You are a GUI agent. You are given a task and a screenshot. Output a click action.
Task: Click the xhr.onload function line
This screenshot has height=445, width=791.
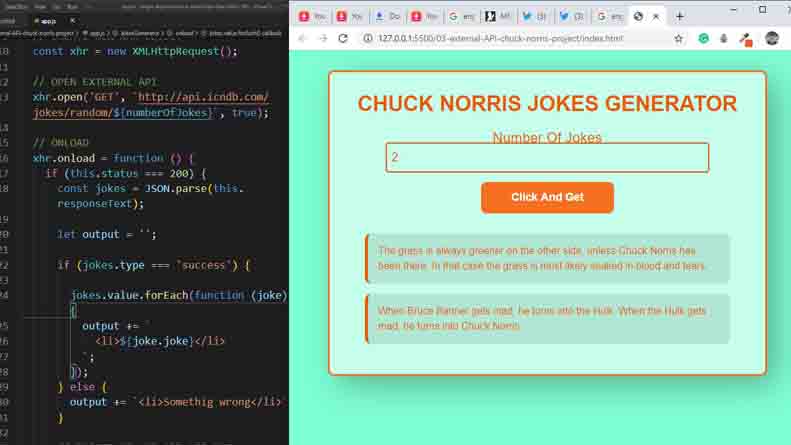point(114,158)
